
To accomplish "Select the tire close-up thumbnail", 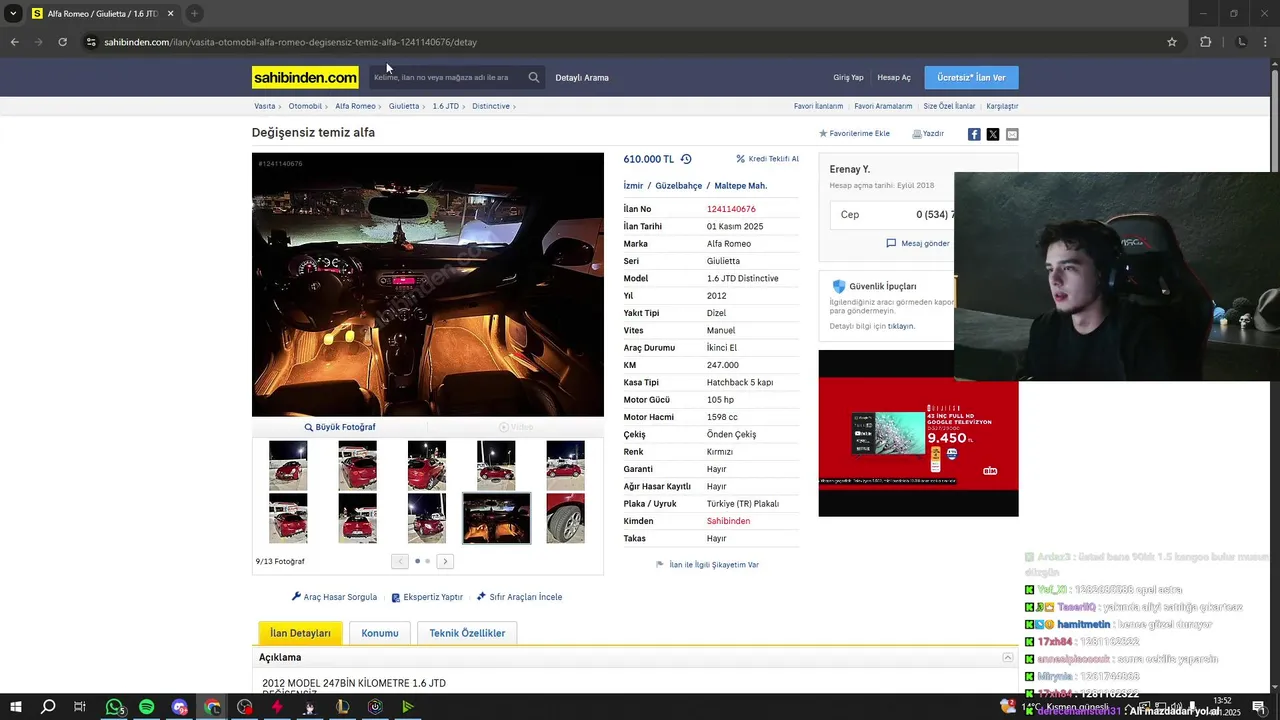I will point(566,518).
